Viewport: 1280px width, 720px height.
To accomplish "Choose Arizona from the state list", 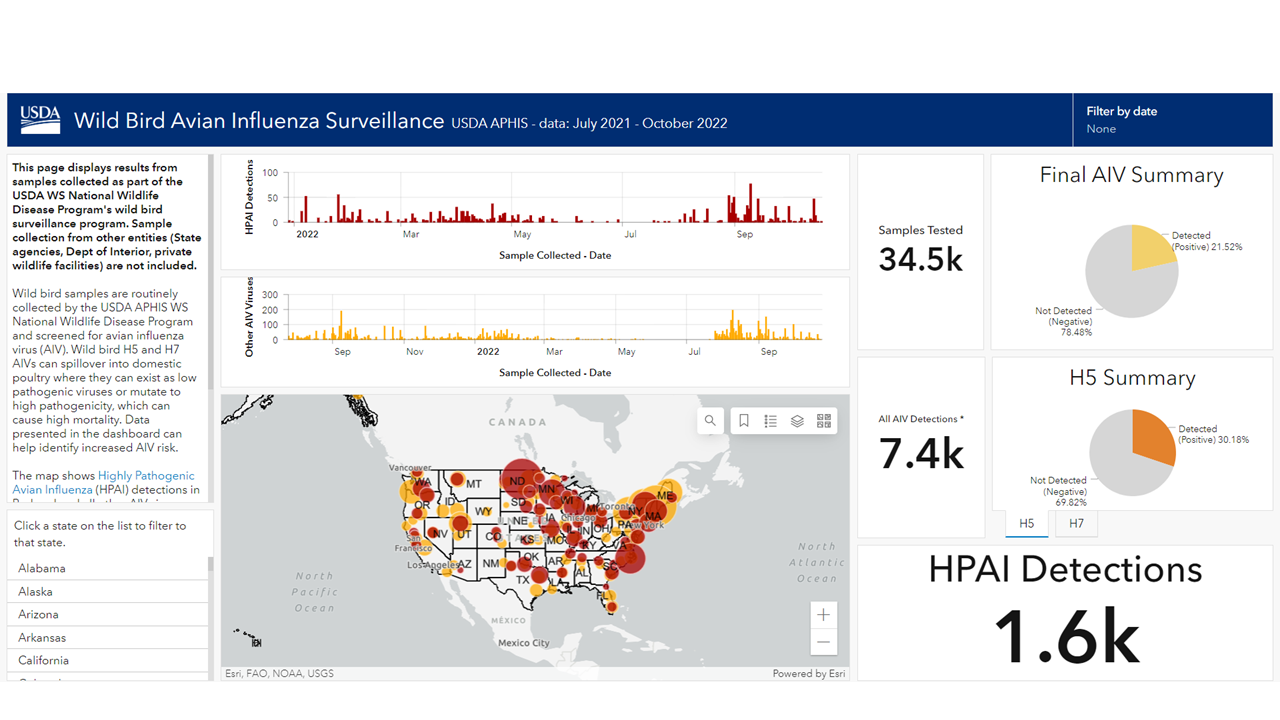I will pyautogui.click(x=38, y=614).
